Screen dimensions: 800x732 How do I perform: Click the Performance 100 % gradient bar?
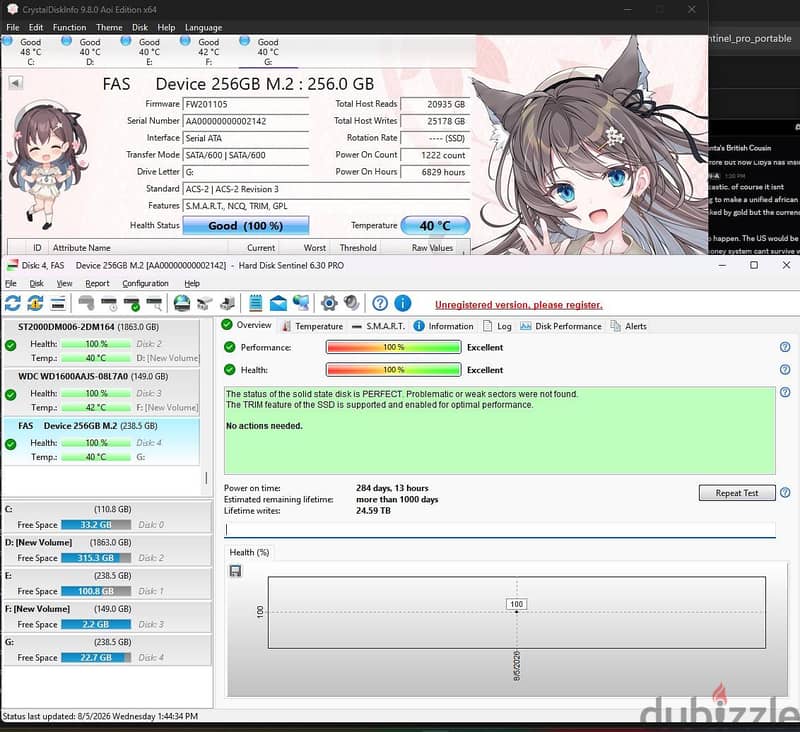pyautogui.click(x=393, y=347)
